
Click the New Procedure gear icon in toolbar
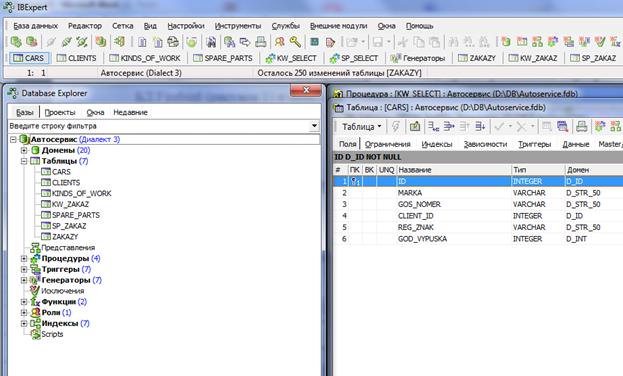pyautogui.click(x=553, y=41)
